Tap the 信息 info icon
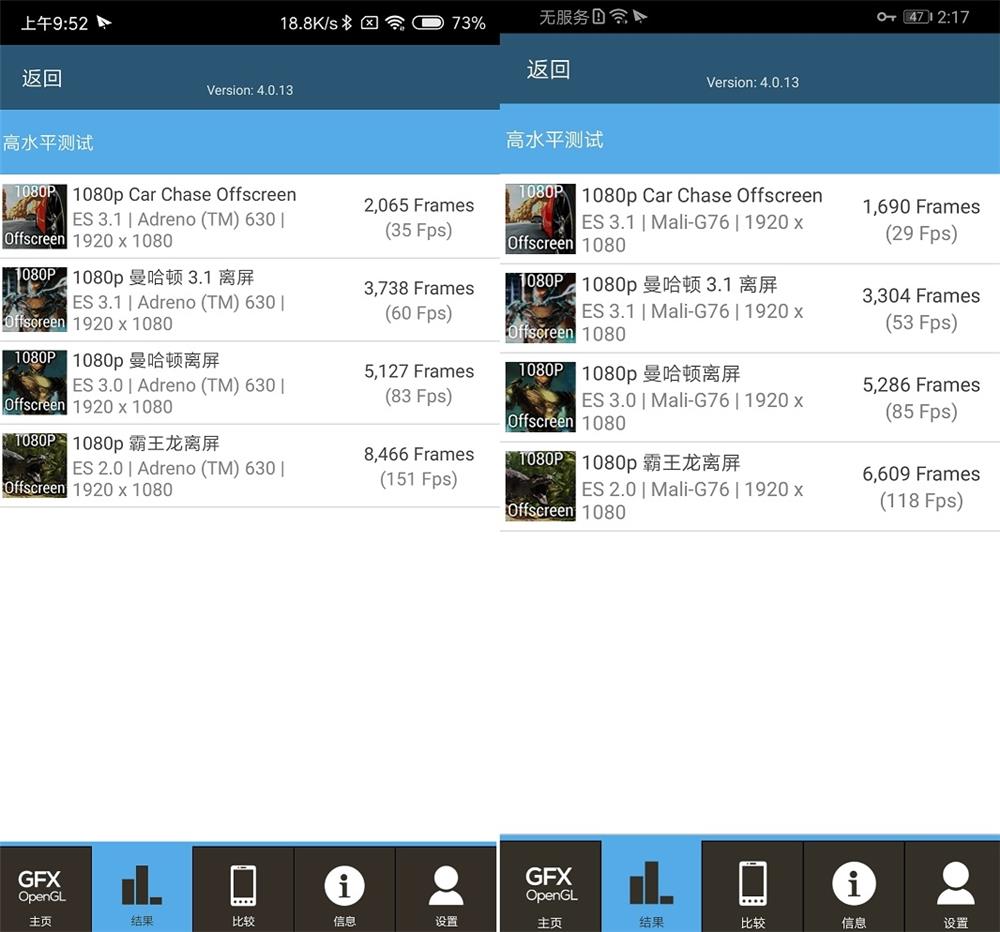This screenshot has width=1000, height=932. (x=345, y=888)
